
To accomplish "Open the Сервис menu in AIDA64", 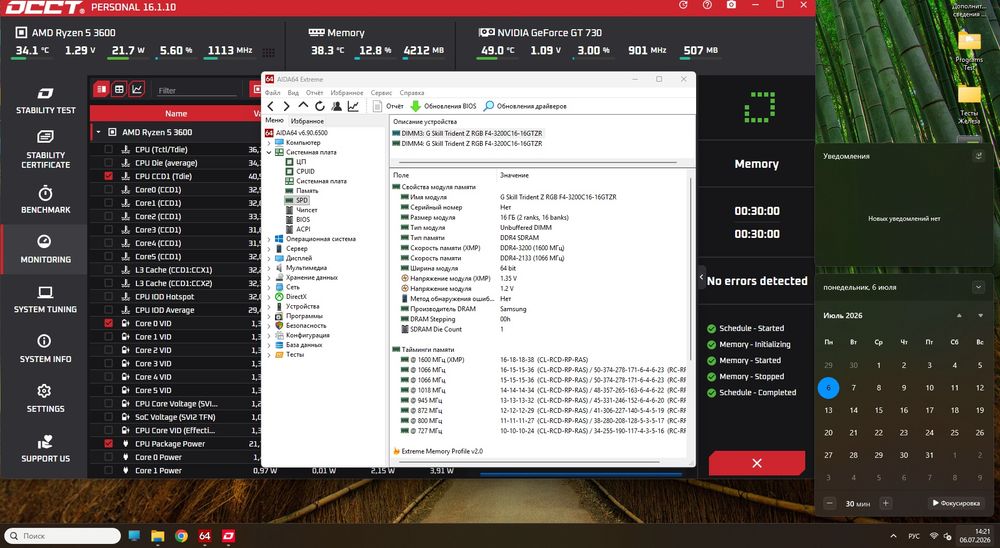I will click(x=381, y=93).
